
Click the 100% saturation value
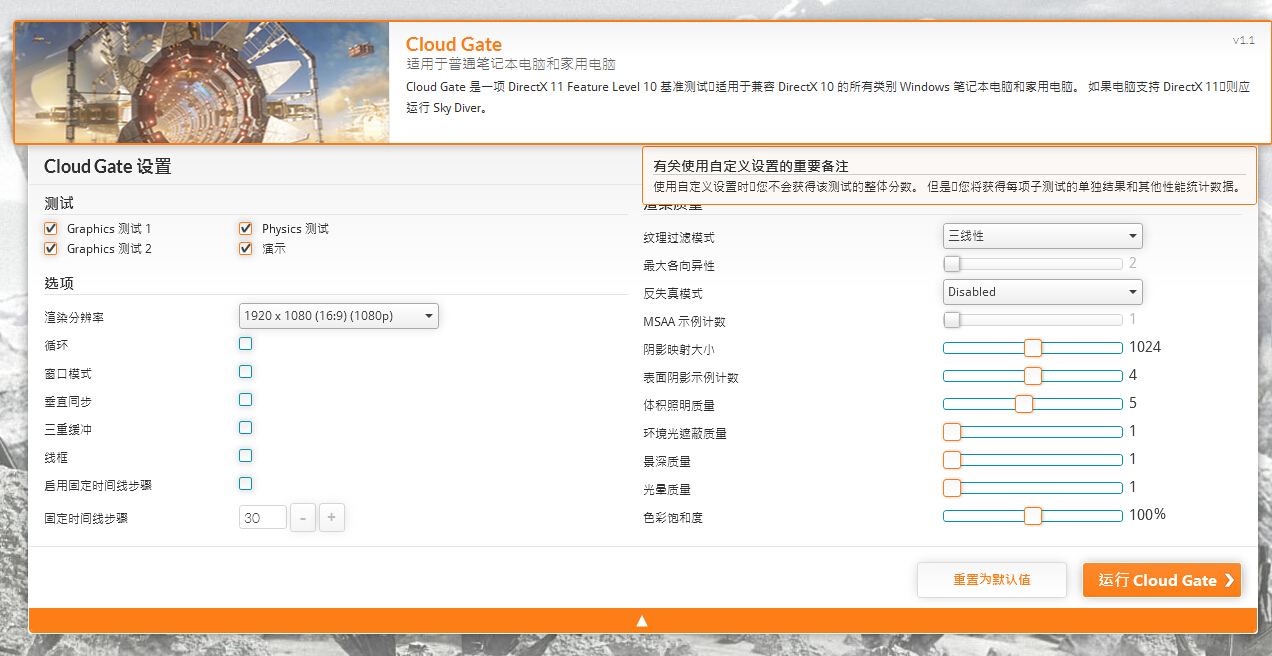coord(1147,515)
